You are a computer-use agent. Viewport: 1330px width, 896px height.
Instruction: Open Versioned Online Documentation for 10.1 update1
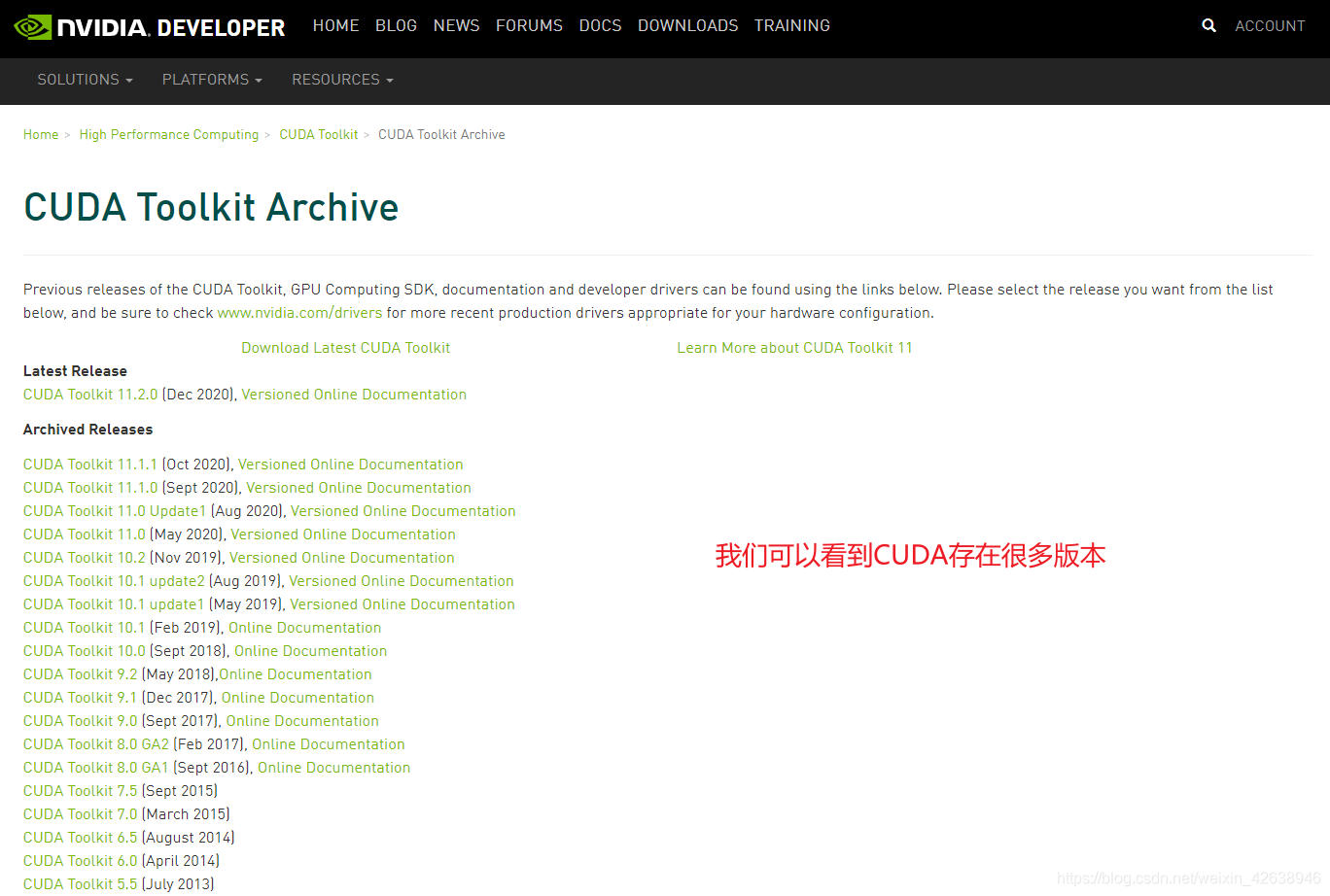pos(402,604)
